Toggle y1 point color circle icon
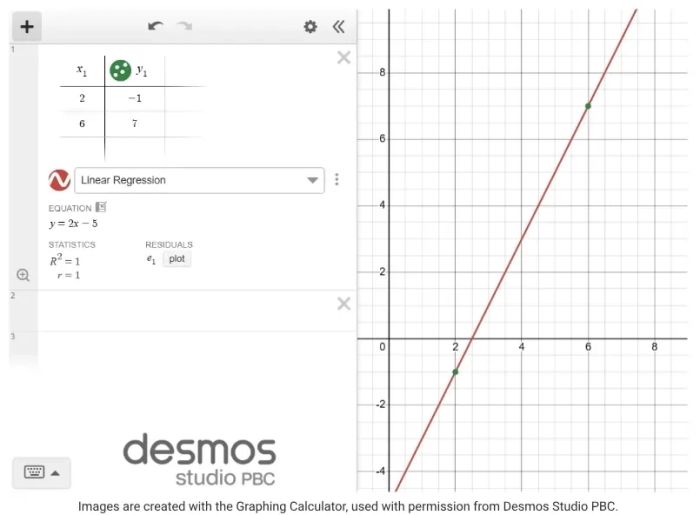This screenshot has height=515, width=700. click(x=120, y=71)
